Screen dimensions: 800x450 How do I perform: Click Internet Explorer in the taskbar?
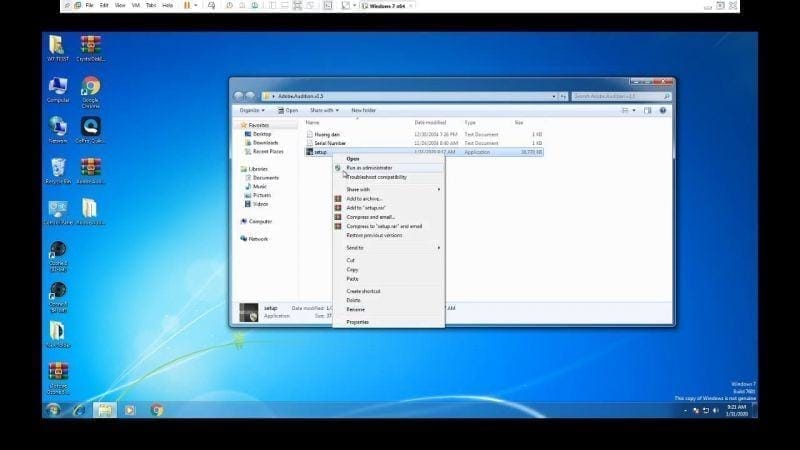(x=78, y=410)
